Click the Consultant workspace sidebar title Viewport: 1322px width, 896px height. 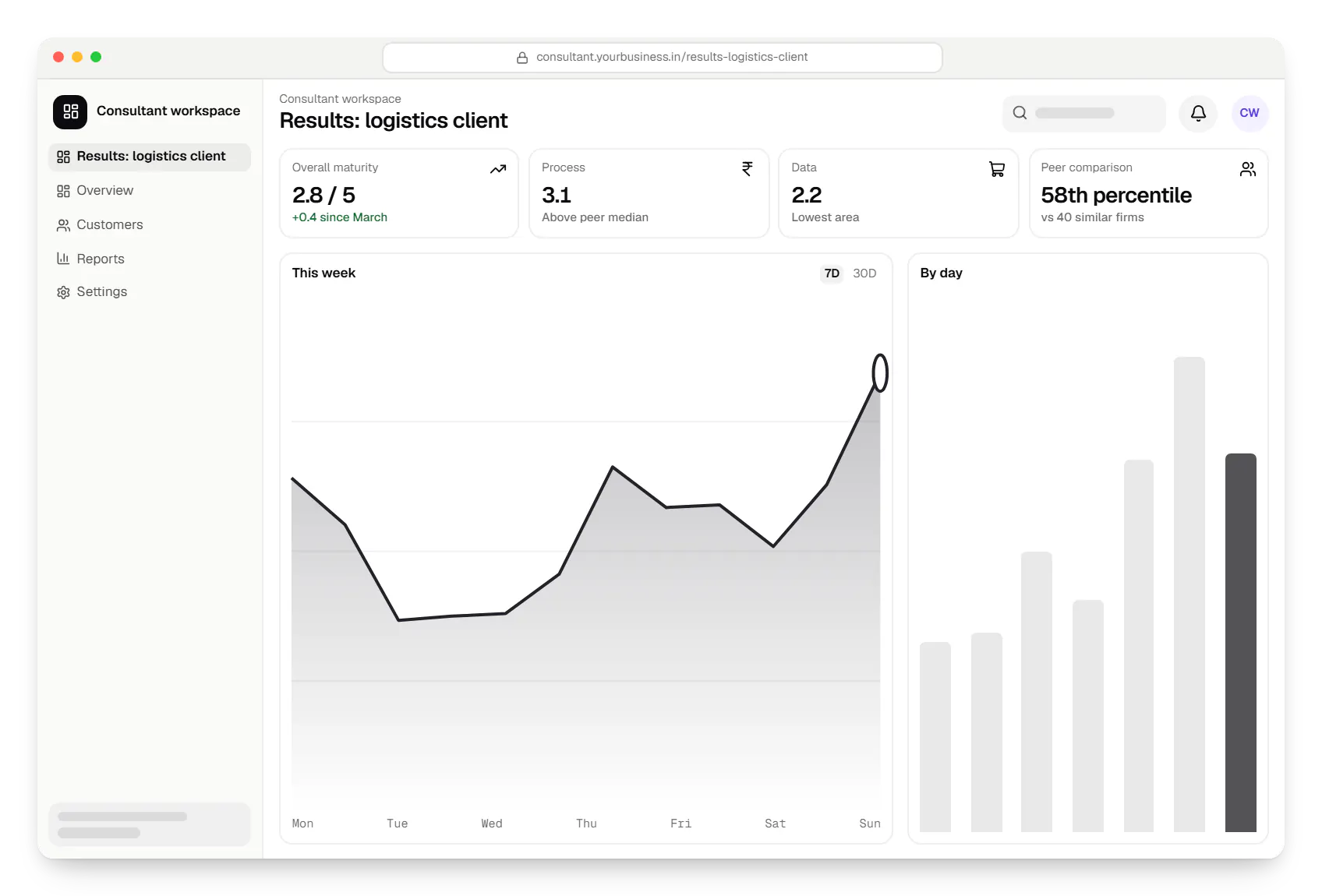(168, 111)
